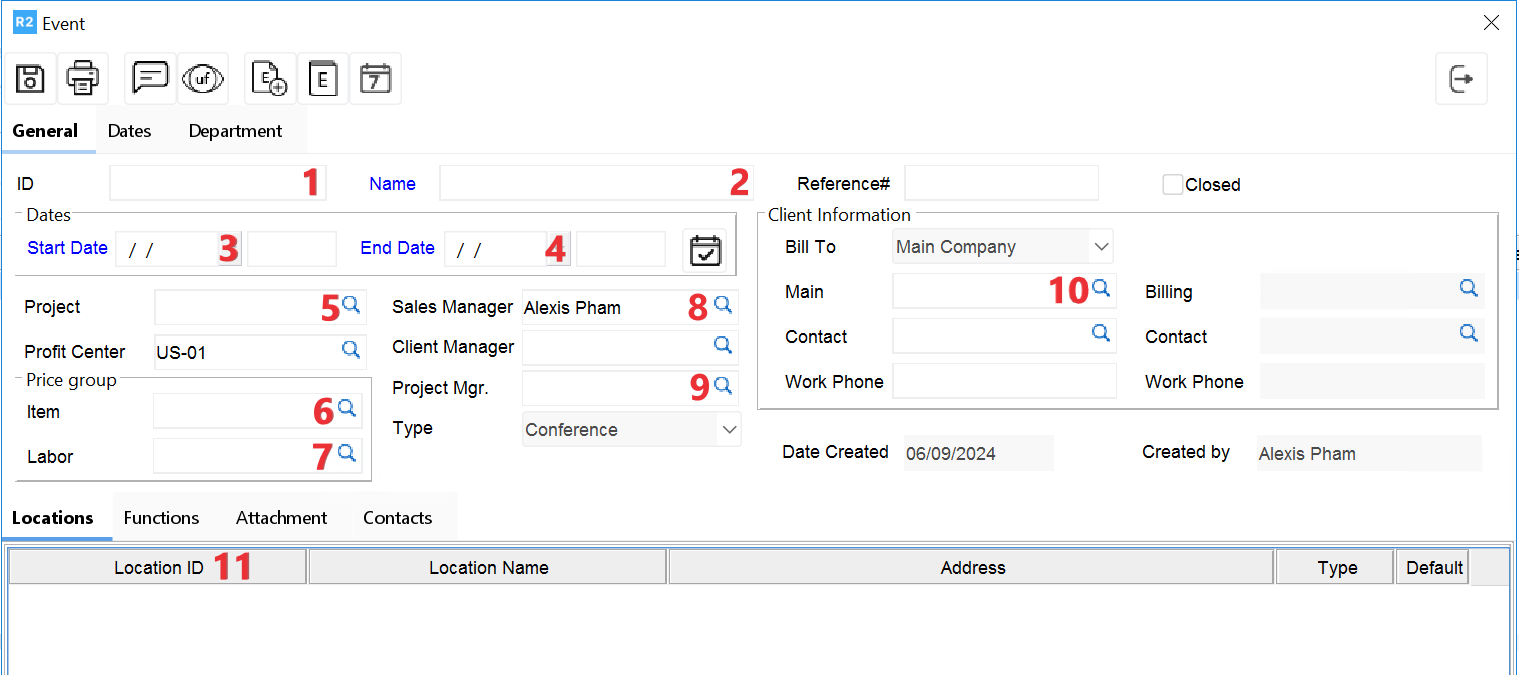Search Sales Manager with magnifier icon

click(x=723, y=304)
